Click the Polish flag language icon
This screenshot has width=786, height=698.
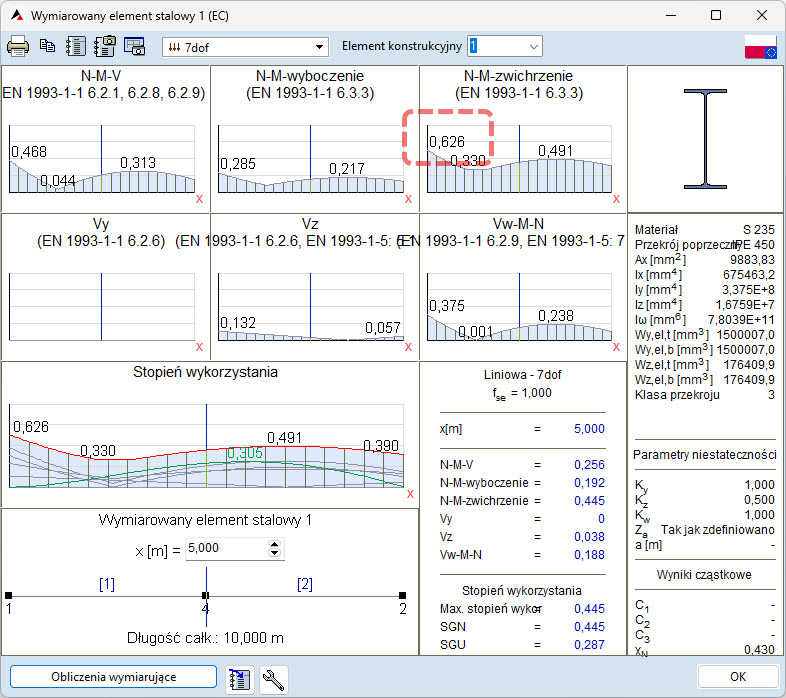(760, 47)
